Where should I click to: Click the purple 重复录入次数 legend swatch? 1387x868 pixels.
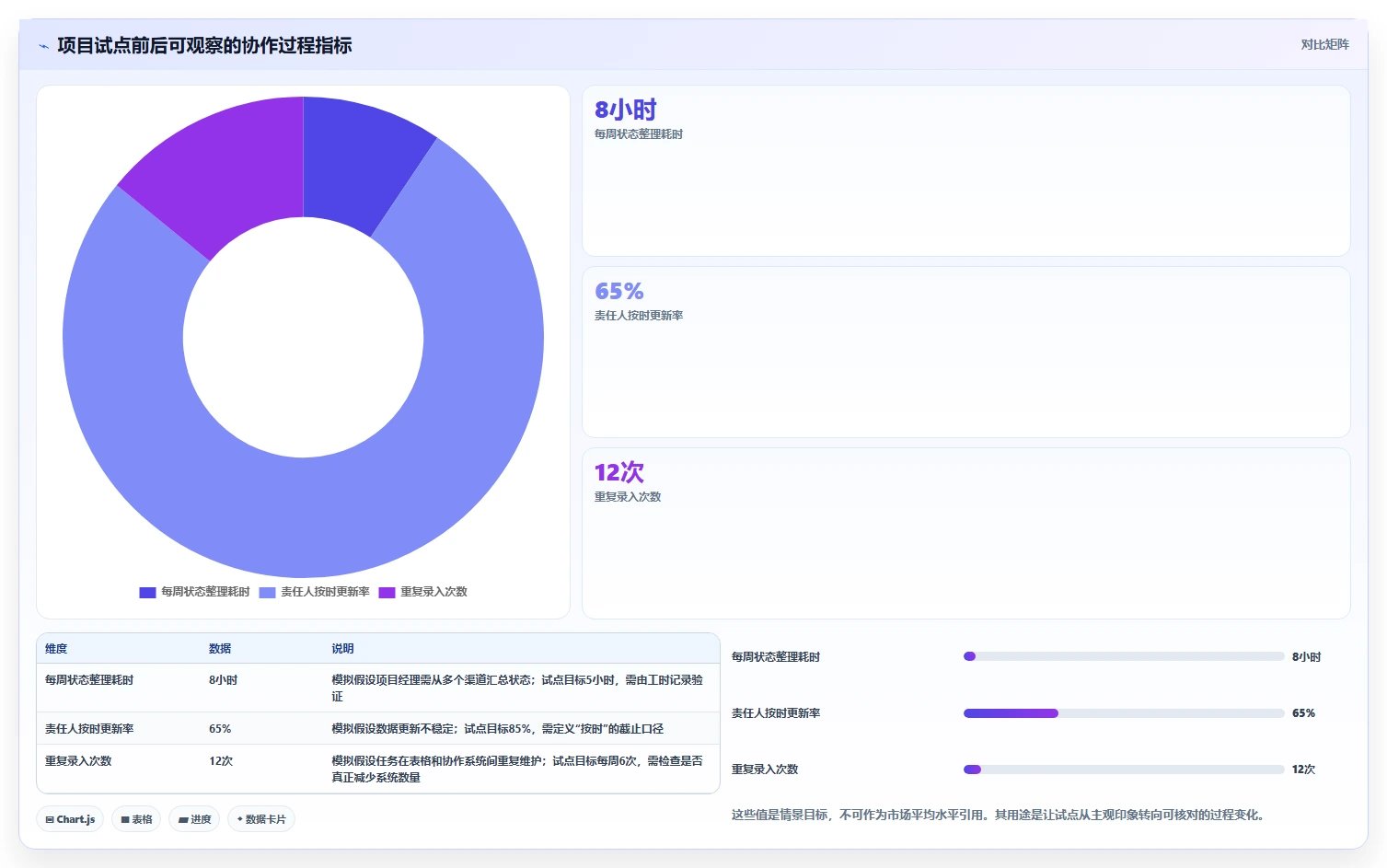click(x=387, y=593)
